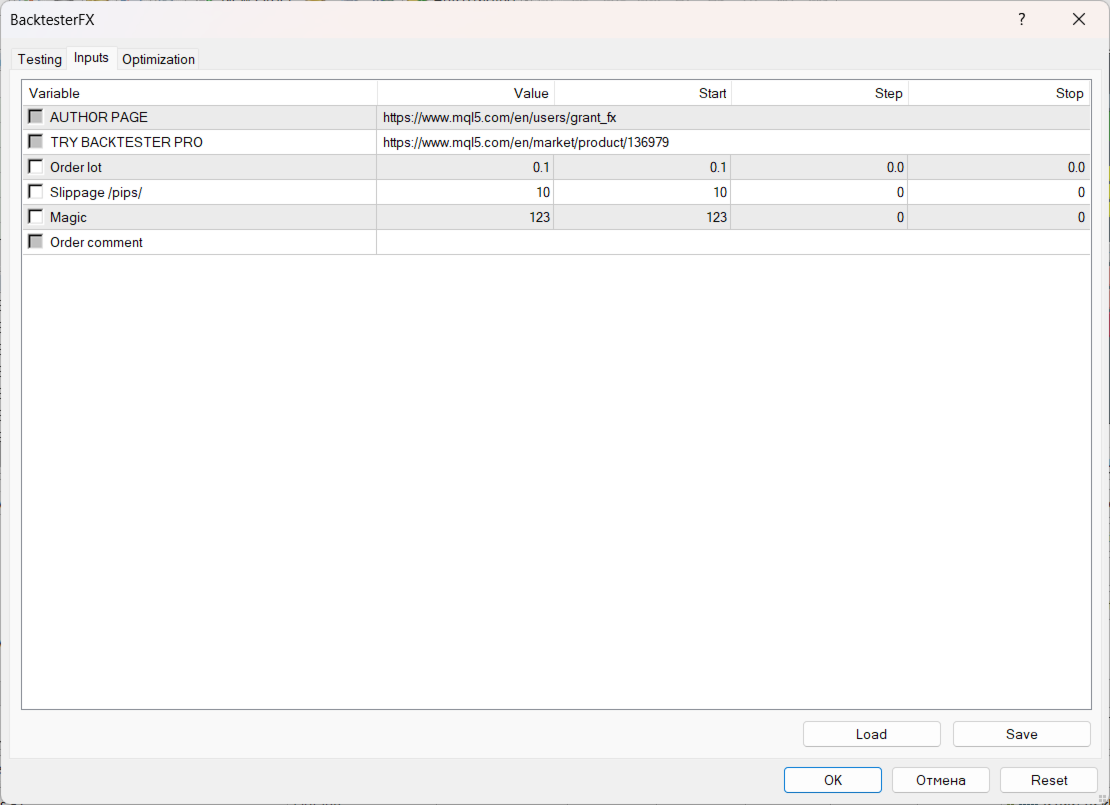Confirm with the OK button
The height and width of the screenshot is (805, 1110).
[833, 780]
